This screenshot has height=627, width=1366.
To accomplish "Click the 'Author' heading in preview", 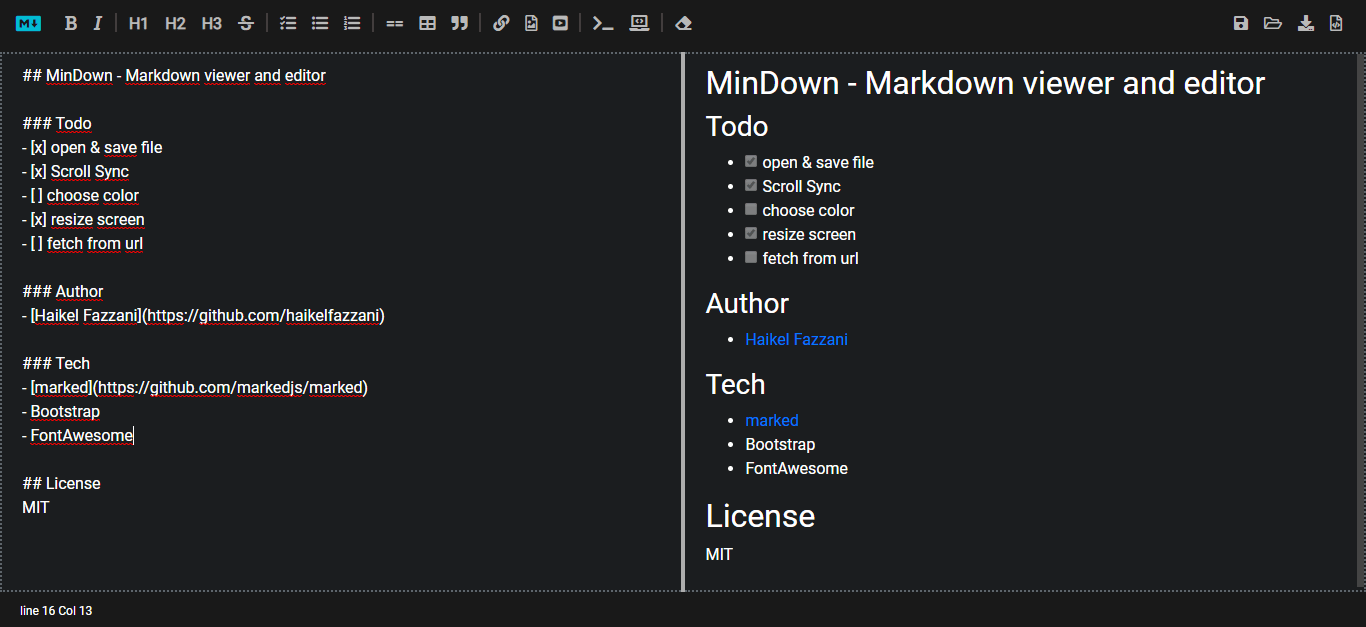I will pos(747,303).
